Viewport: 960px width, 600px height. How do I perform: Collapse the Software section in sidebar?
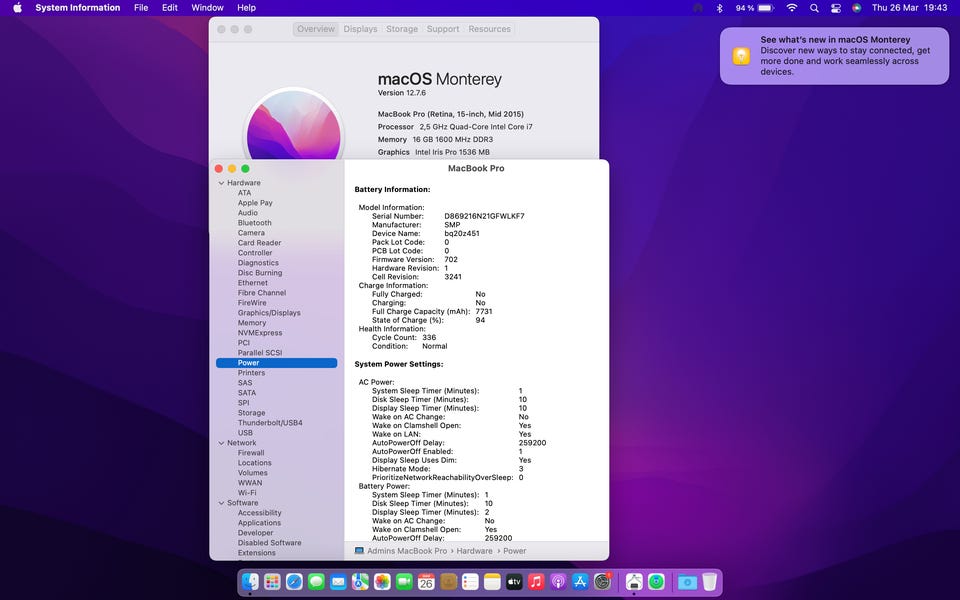coord(221,503)
